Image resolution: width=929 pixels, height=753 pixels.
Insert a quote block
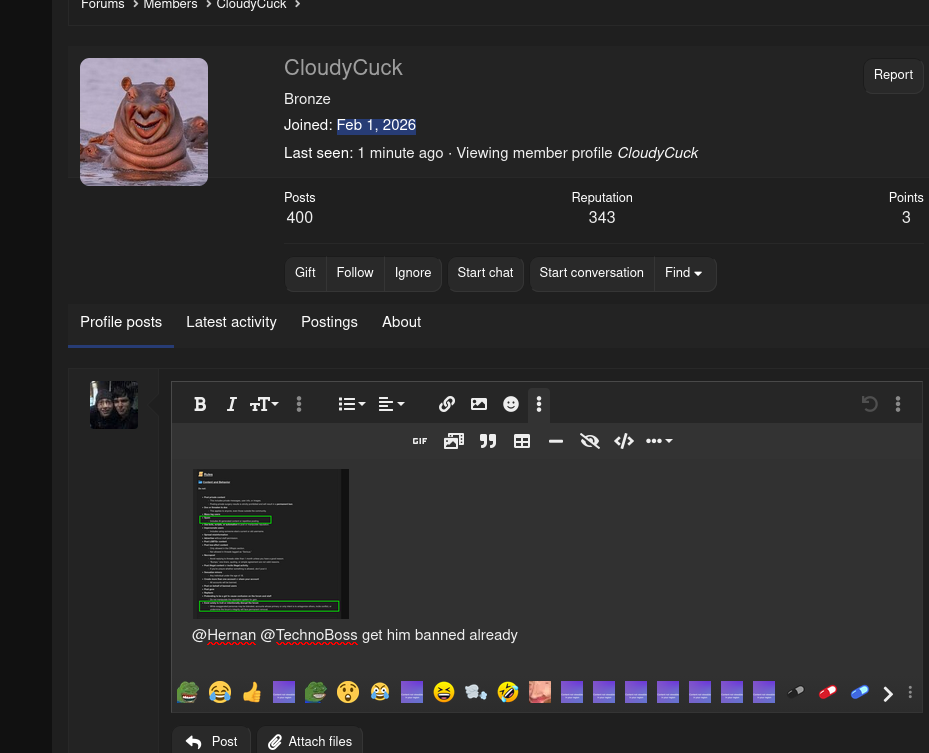click(488, 441)
